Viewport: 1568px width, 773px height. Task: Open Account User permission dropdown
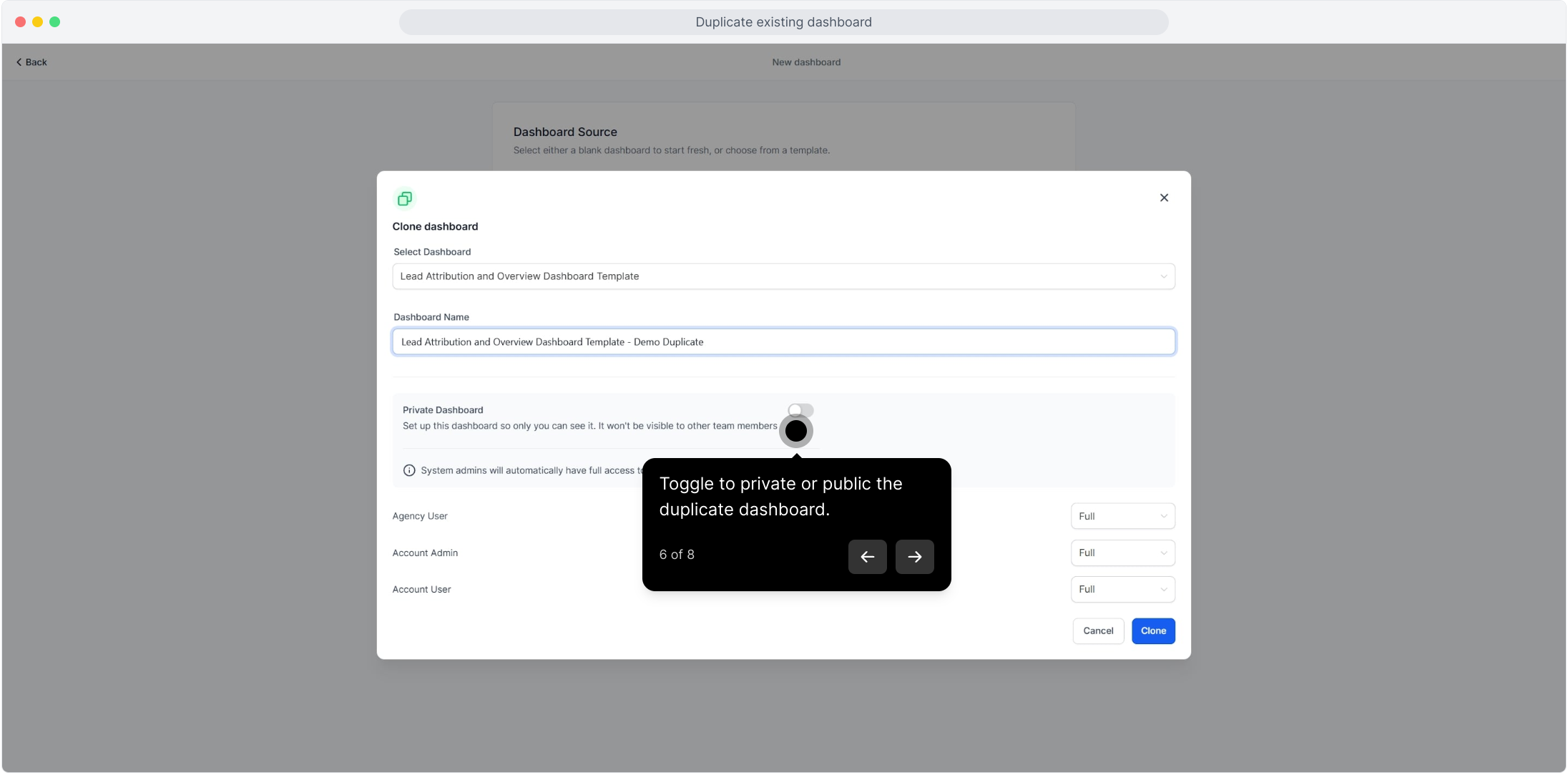[1122, 589]
